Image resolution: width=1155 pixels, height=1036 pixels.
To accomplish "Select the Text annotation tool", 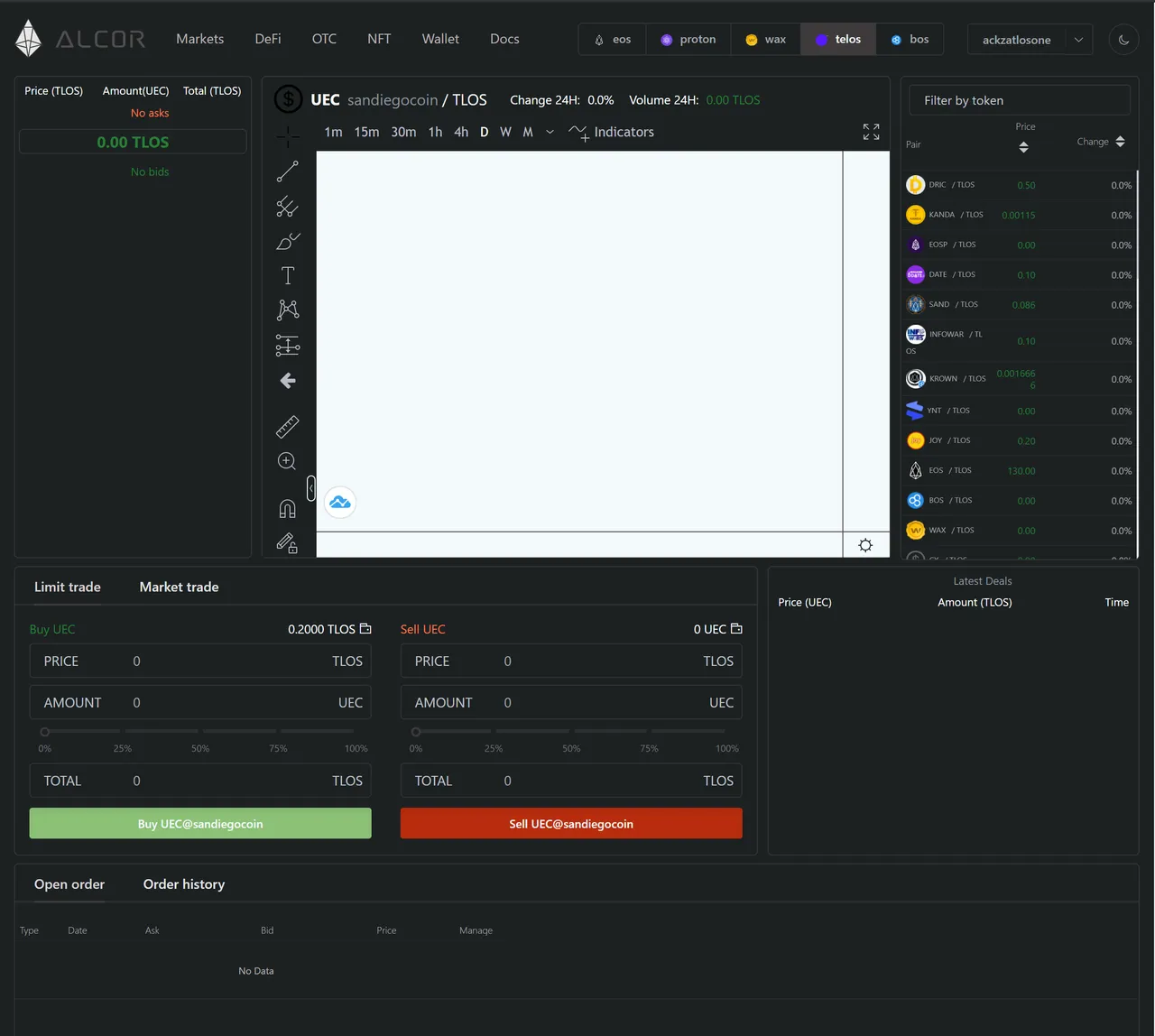I will (x=288, y=275).
